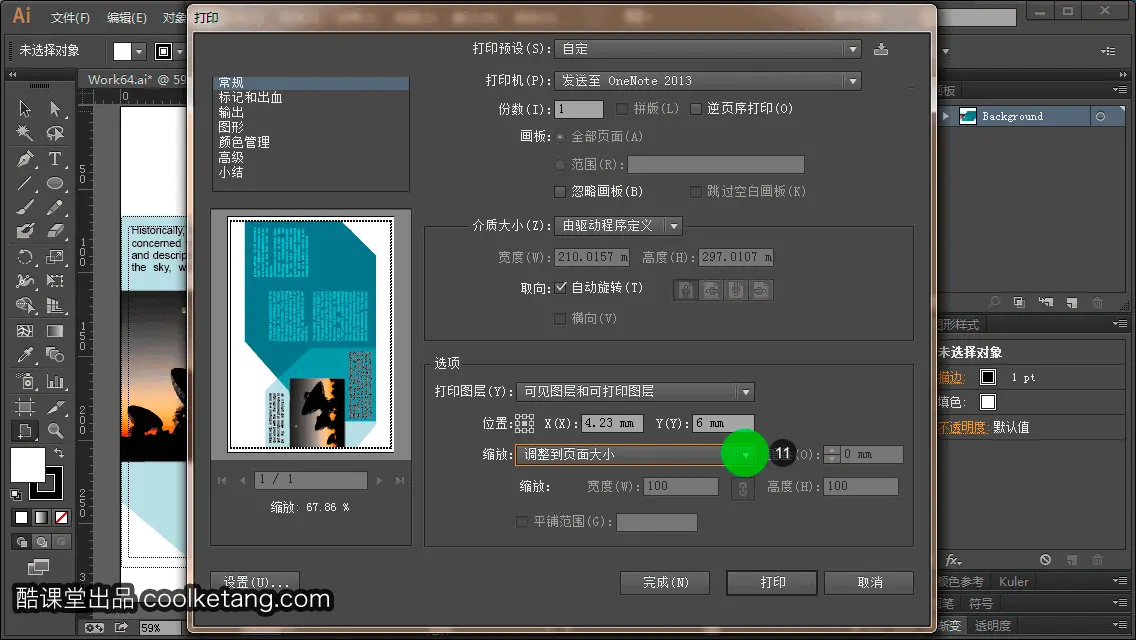Image resolution: width=1136 pixels, height=640 pixels.
Task: Select the Ellipse tool
Action: pyautogui.click(x=55, y=183)
